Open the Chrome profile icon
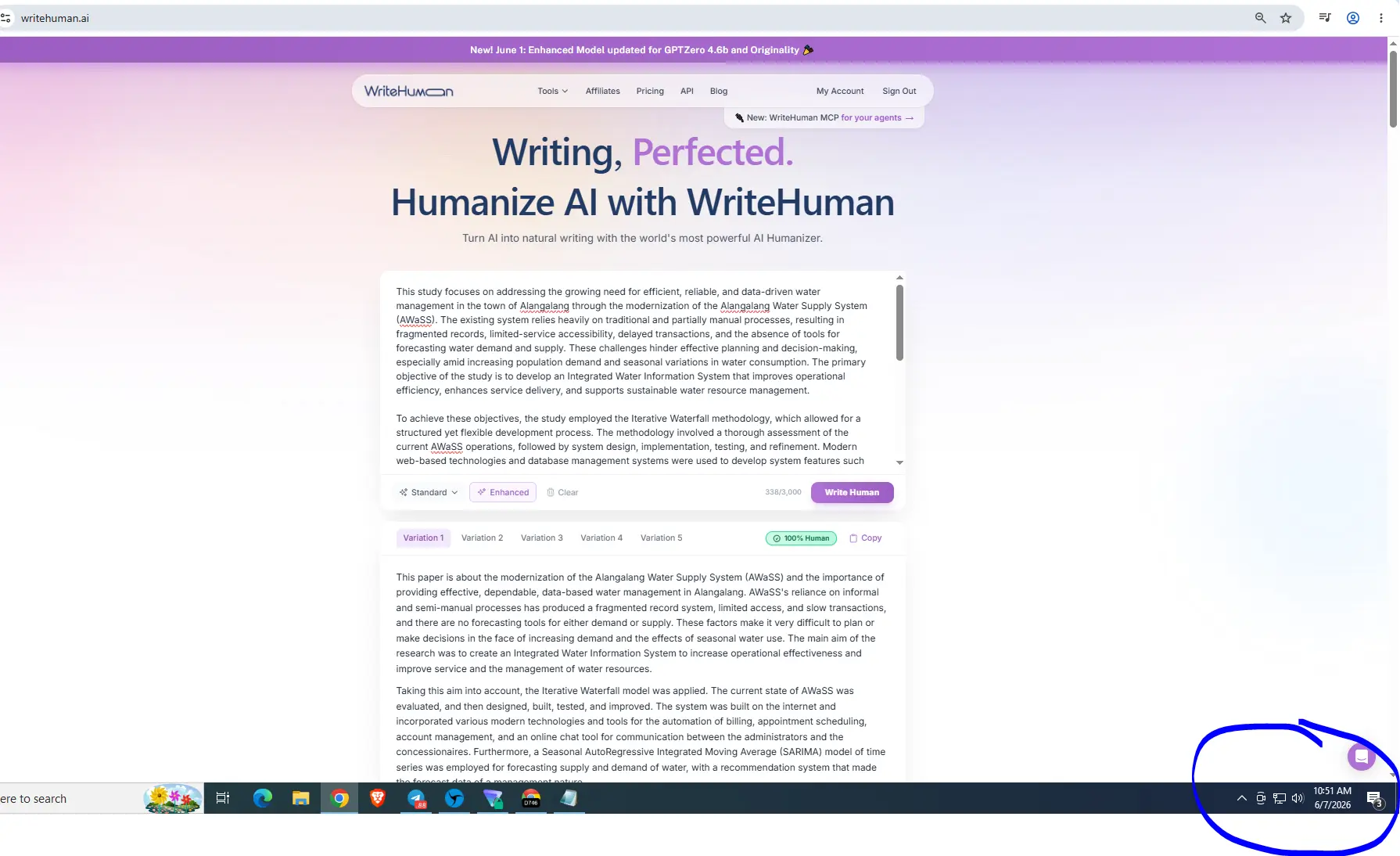This screenshot has height=856, width=1400. 1353,18
